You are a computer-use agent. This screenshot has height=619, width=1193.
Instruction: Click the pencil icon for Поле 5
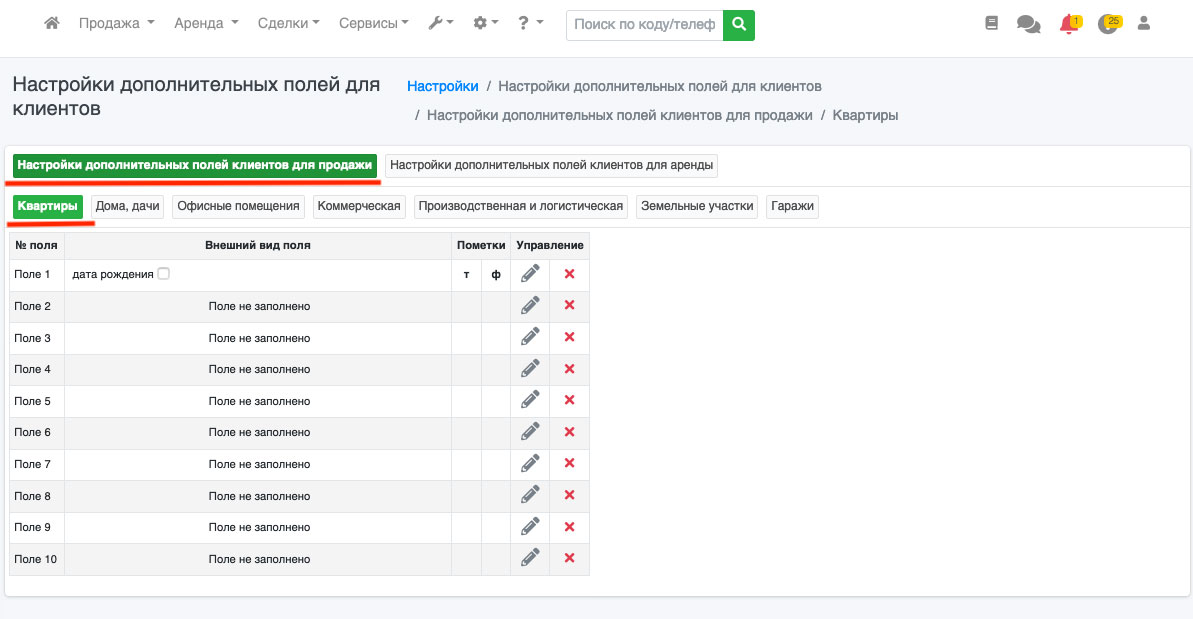[530, 400]
